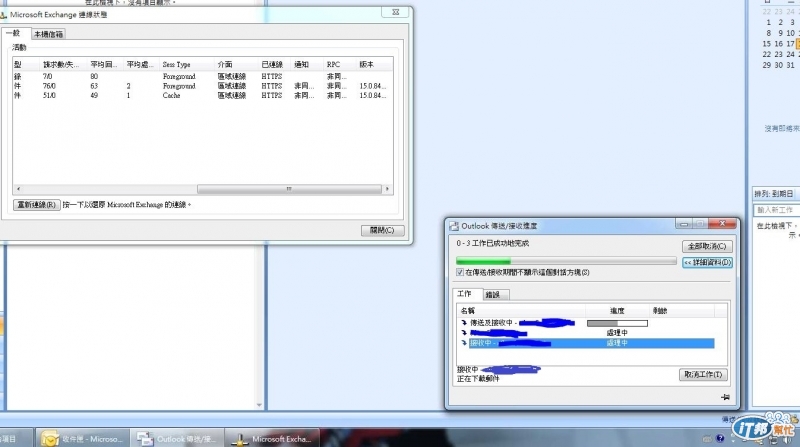800x447 pixels.
Task: Select the activity row with 7/0 requests
Action: click(x=203, y=76)
